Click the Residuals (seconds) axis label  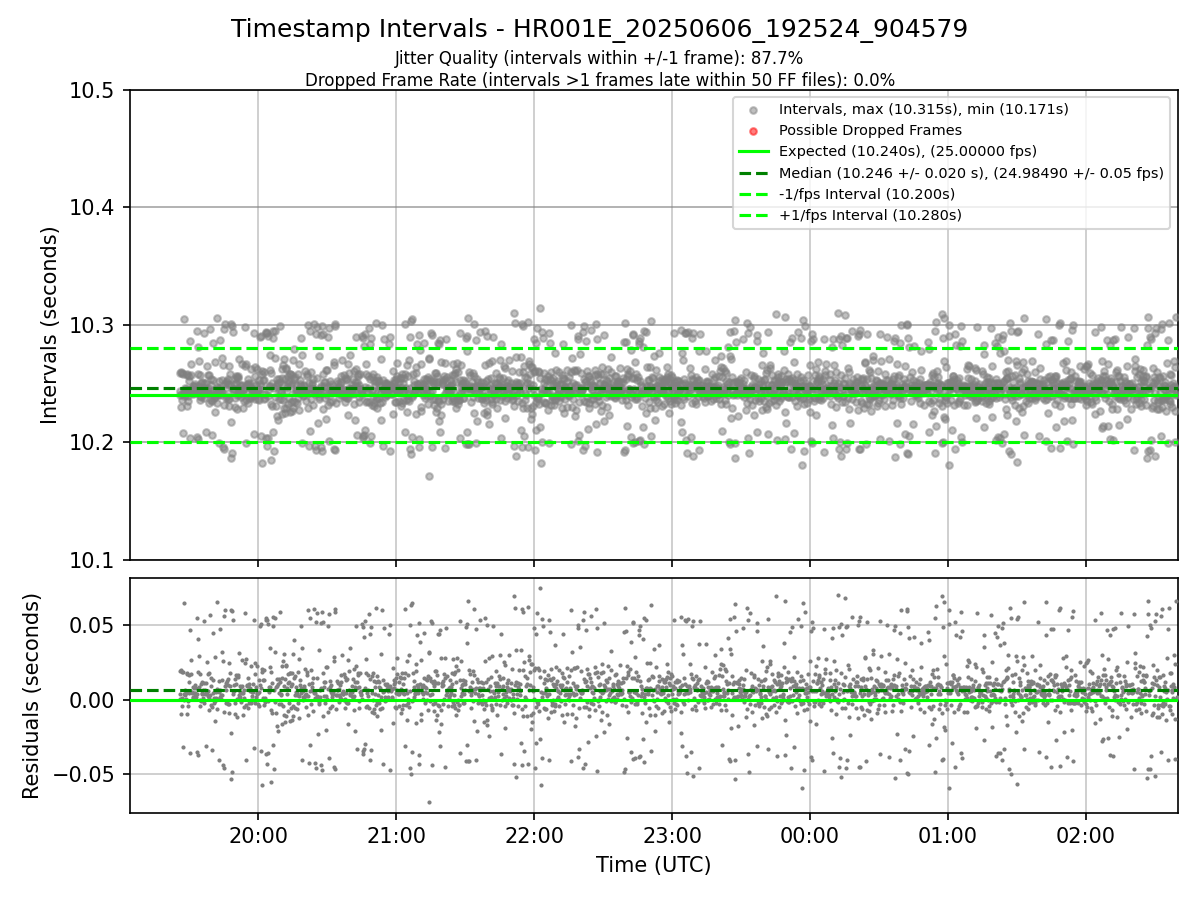pos(31,695)
